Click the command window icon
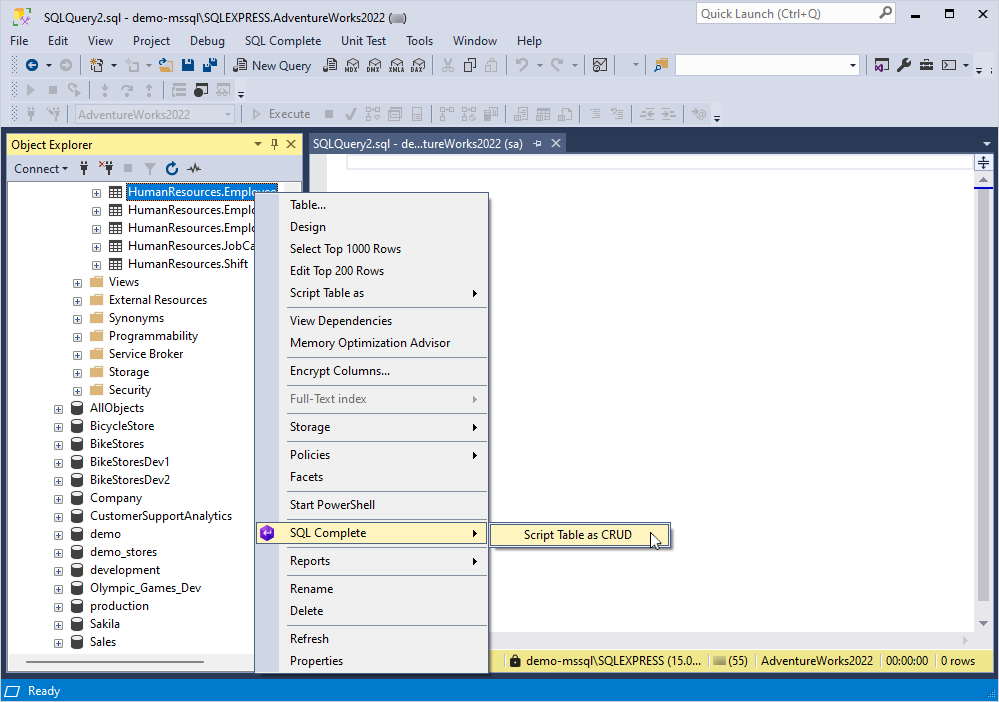 pyautogui.click(x=949, y=65)
